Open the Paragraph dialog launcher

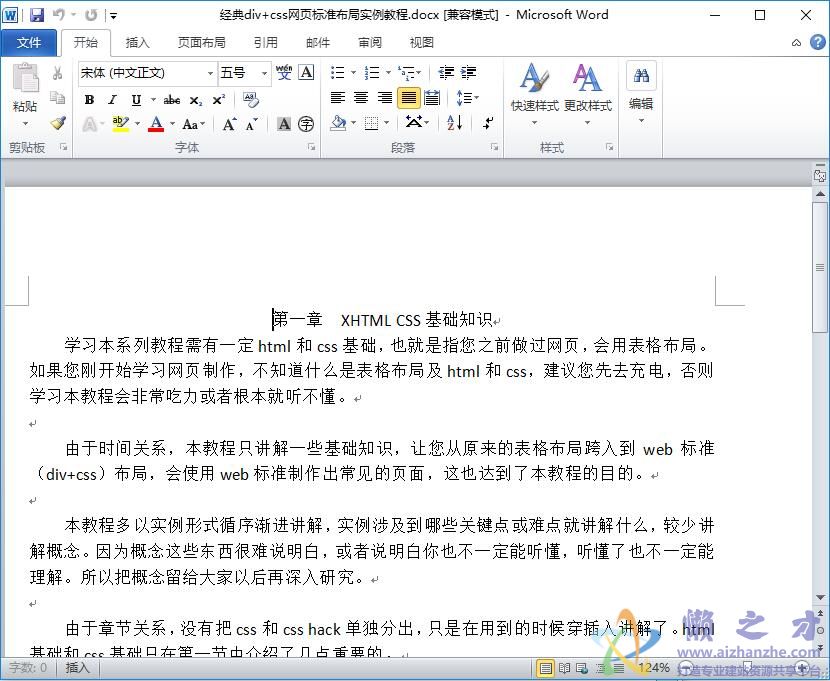pyautogui.click(x=495, y=147)
